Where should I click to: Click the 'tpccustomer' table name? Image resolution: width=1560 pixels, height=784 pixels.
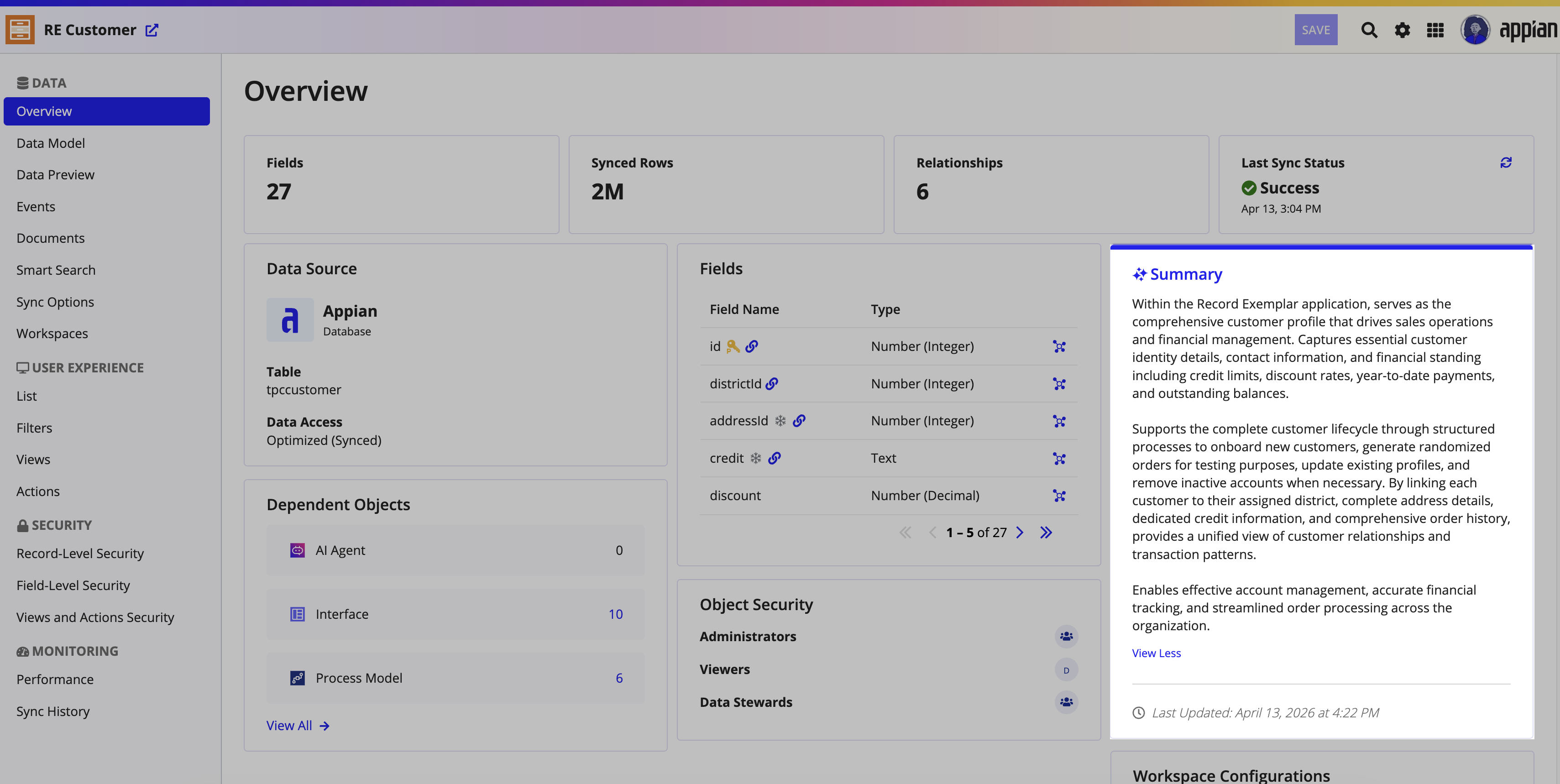click(x=304, y=390)
